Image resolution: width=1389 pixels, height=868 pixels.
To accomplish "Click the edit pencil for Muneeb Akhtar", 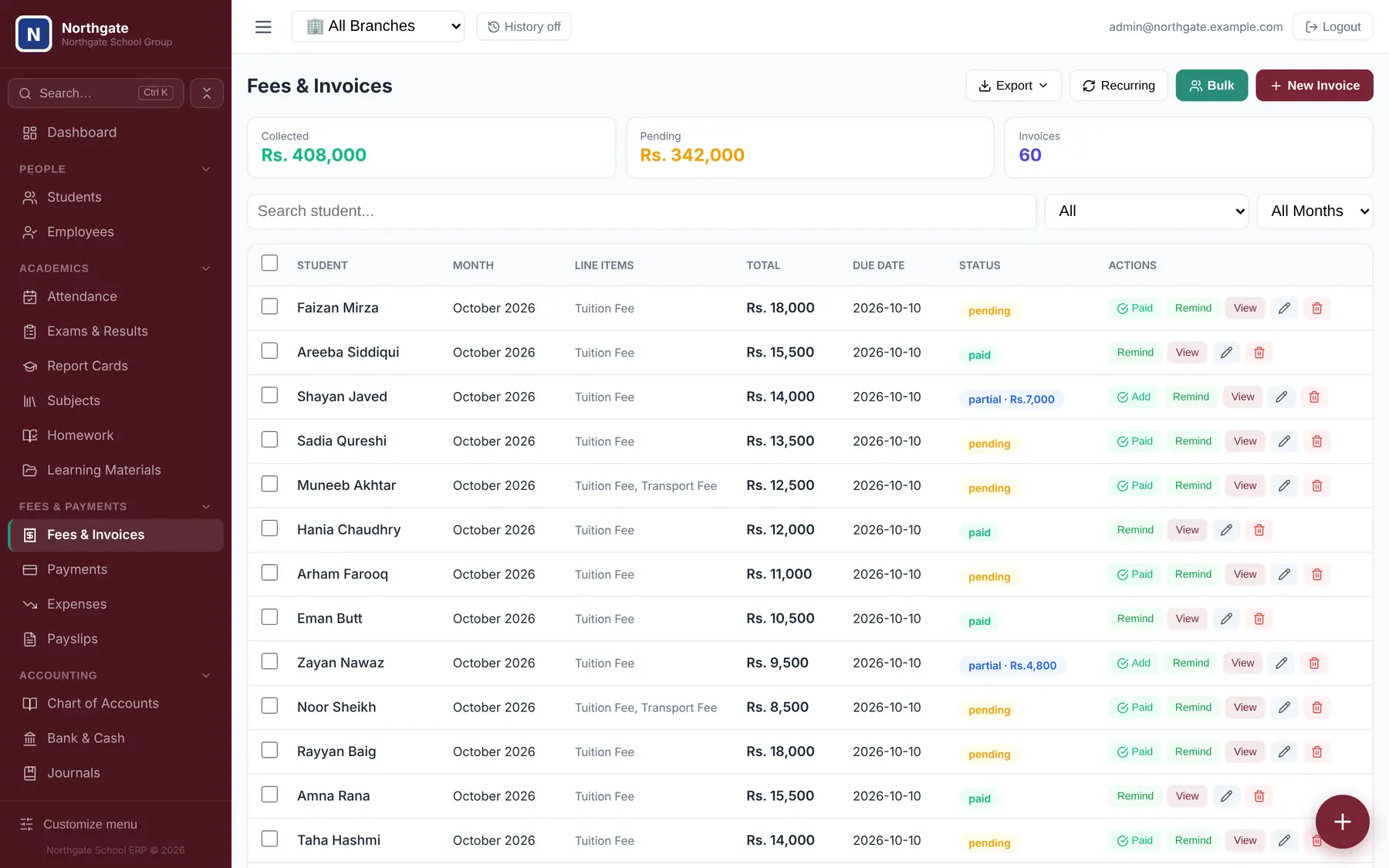I will [1284, 486].
